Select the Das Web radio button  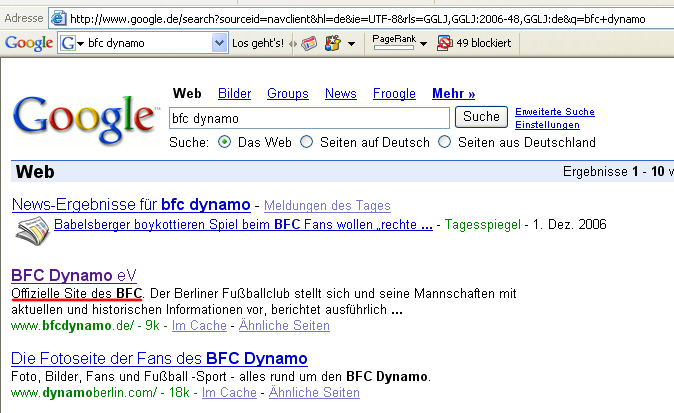[x=224, y=142]
